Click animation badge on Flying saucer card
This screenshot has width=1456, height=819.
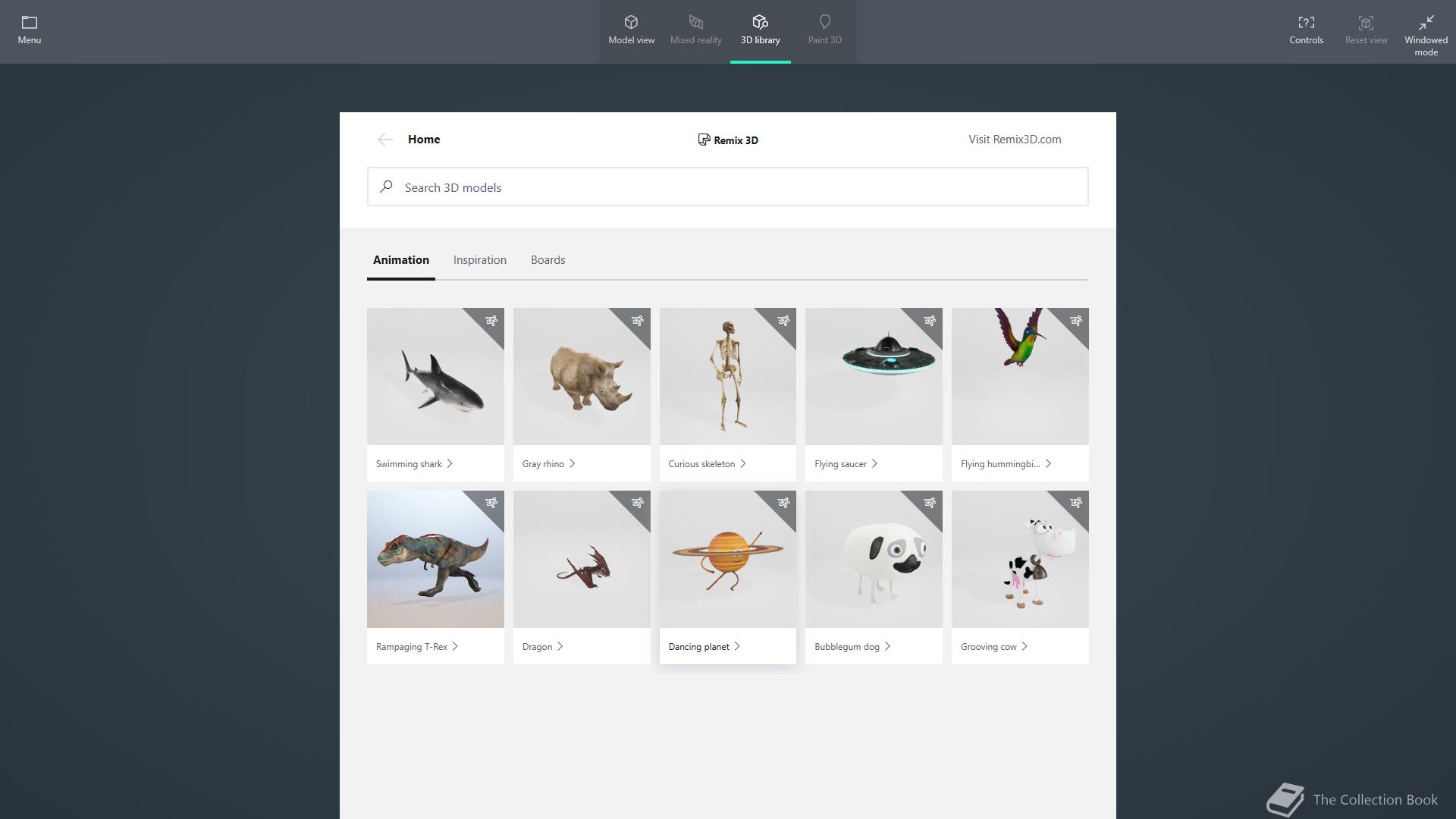pos(930,321)
